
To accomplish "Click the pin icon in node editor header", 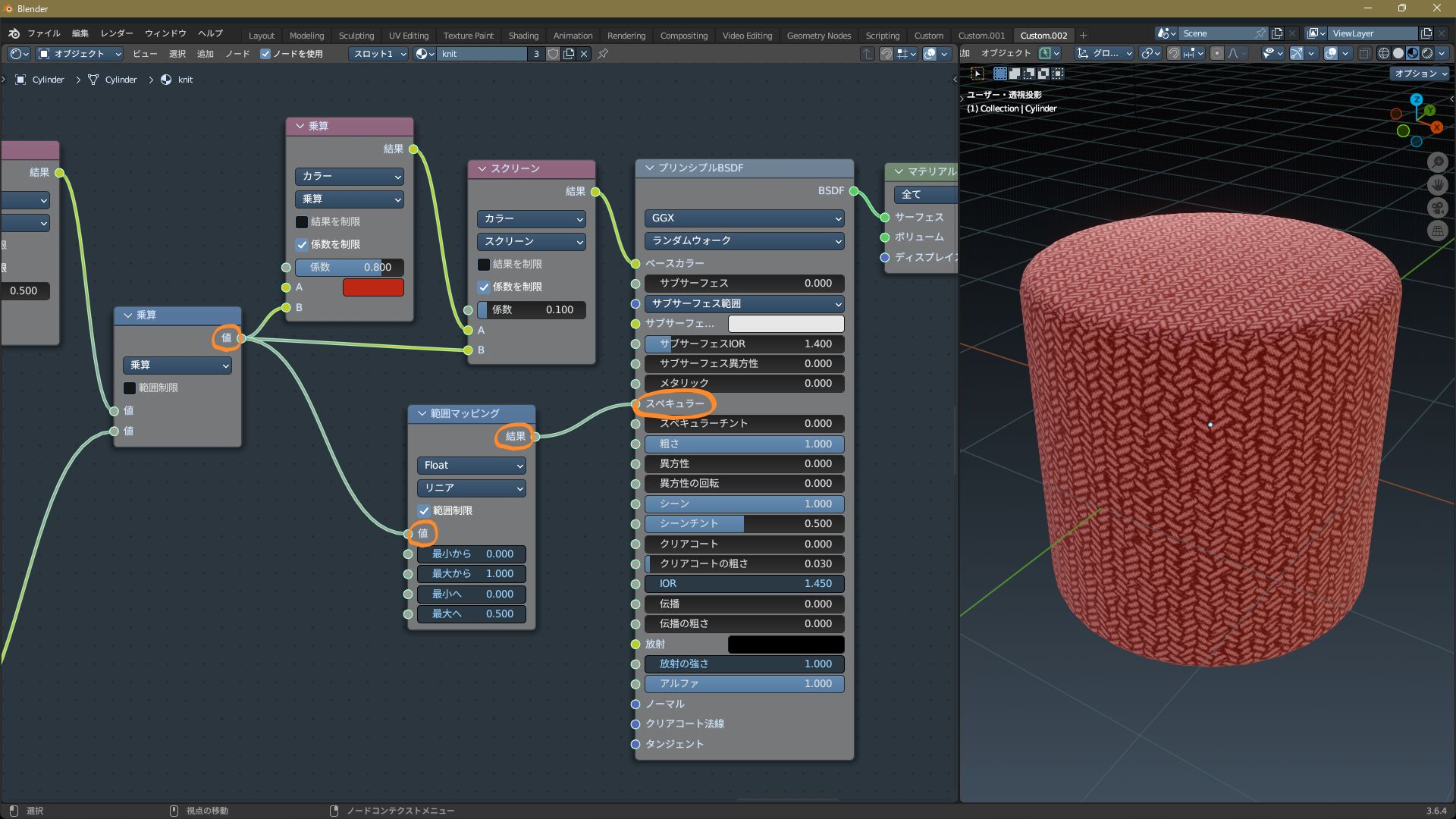I will 603,54.
